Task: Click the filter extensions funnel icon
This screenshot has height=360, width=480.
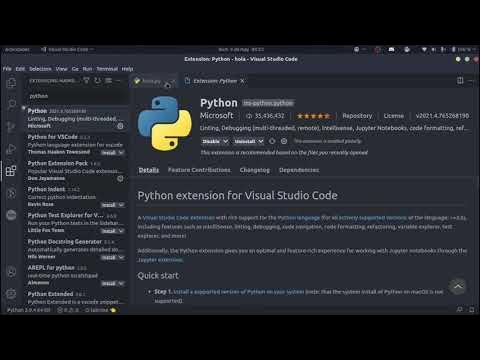Action: coord(86,80)
